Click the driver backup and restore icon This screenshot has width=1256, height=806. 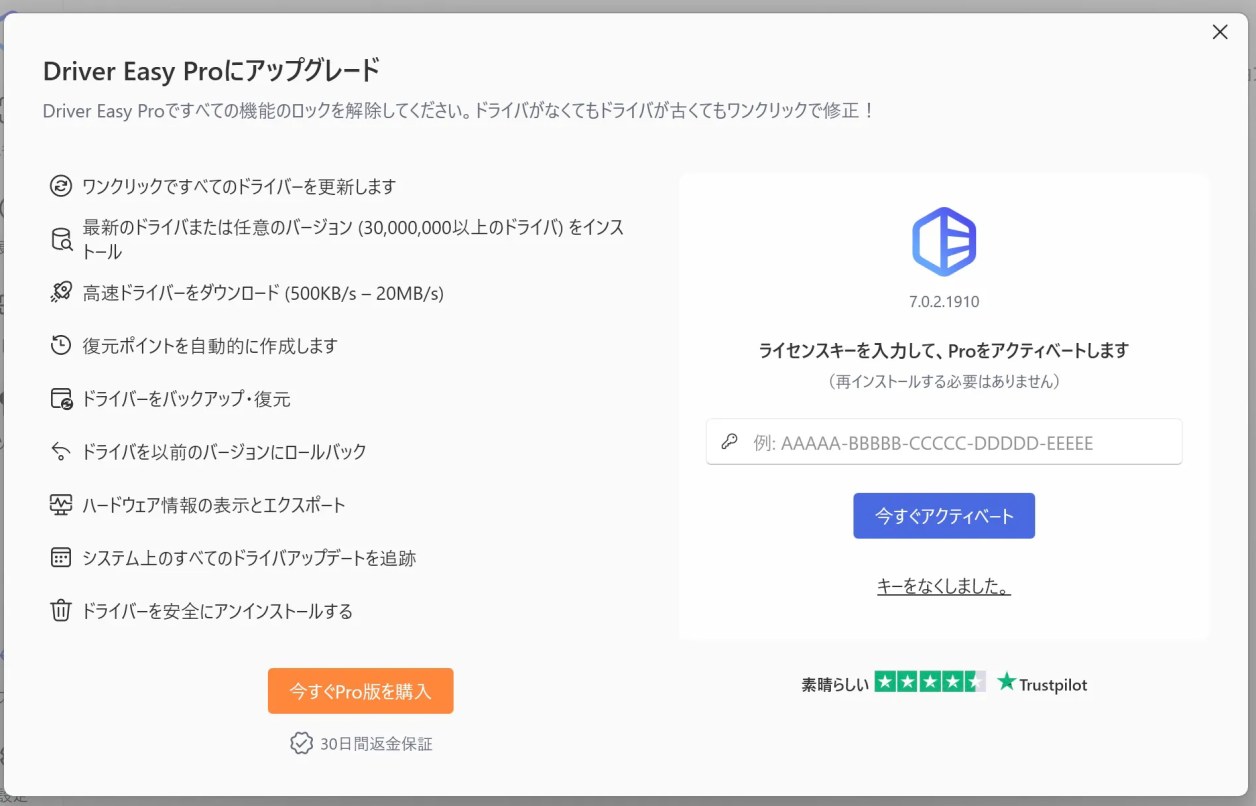pos(61,399)
